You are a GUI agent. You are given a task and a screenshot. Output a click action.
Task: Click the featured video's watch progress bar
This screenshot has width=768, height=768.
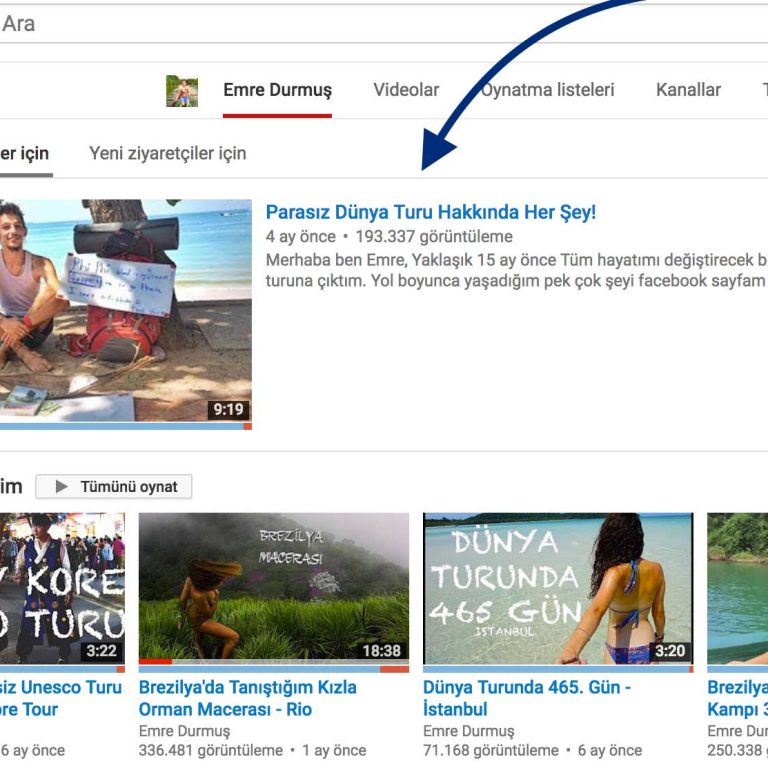[x=125, y=427]
